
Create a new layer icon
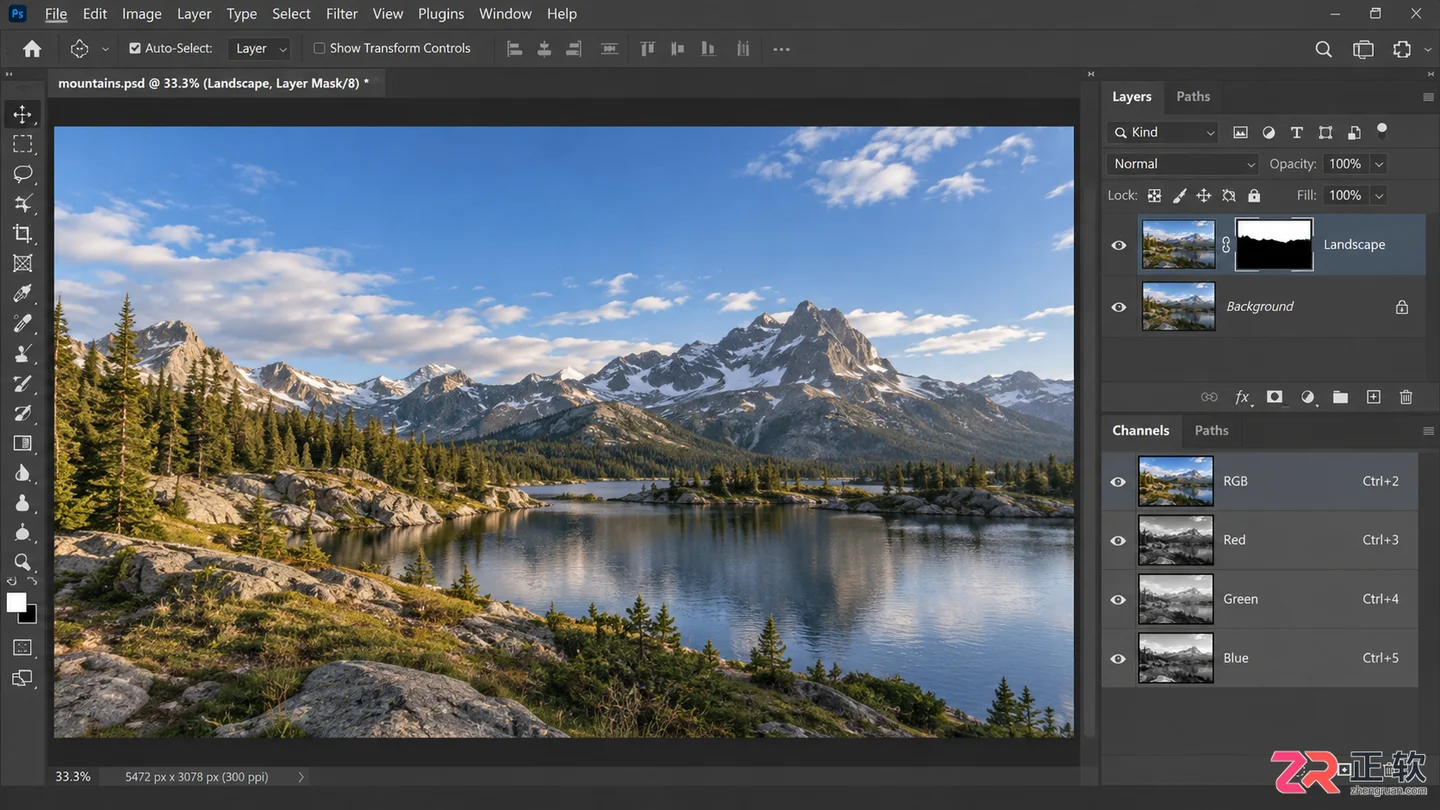pos(1373,397)
